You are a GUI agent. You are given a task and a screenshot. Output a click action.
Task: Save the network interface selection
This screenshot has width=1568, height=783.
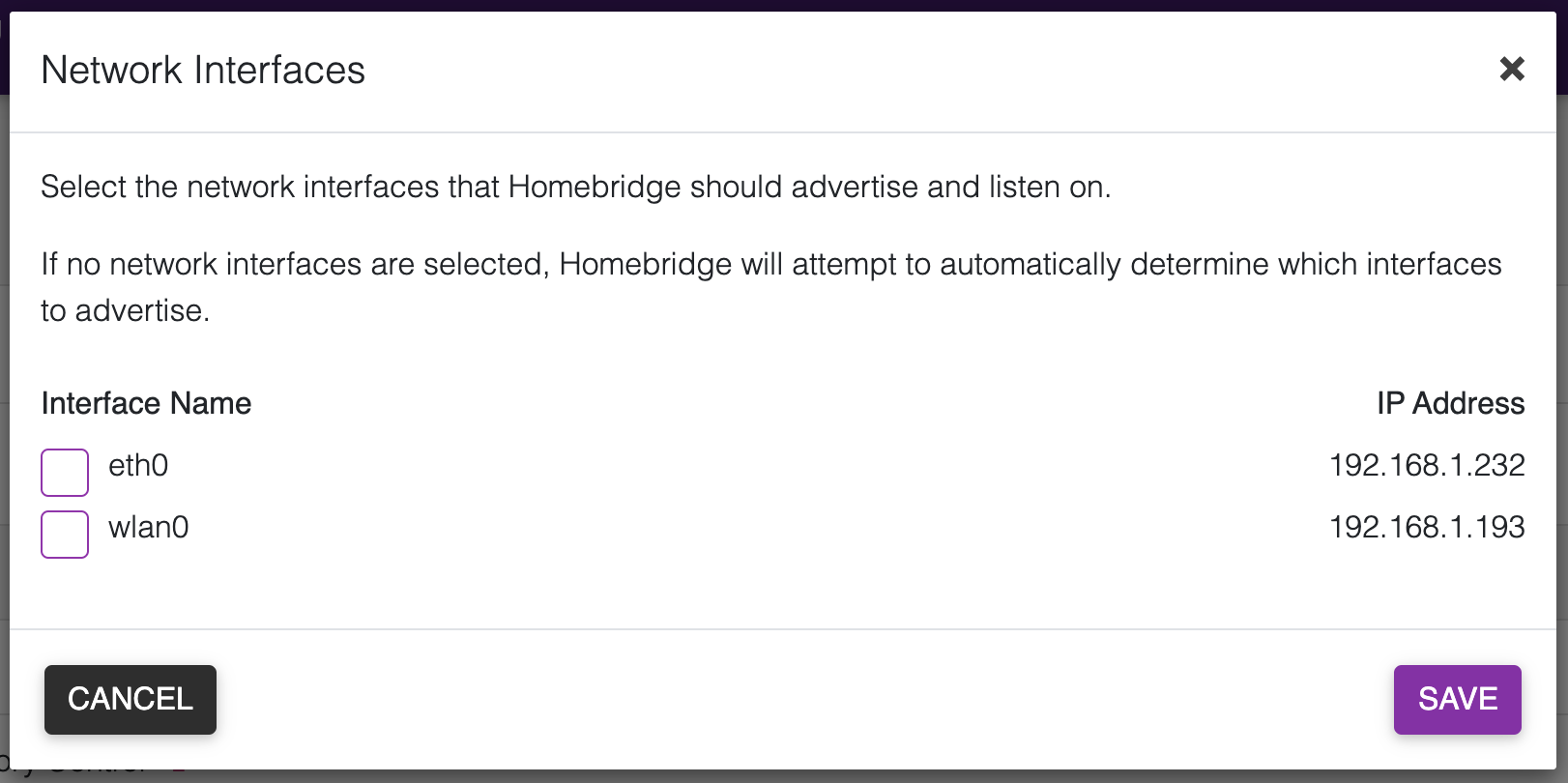coord(1457,699)
